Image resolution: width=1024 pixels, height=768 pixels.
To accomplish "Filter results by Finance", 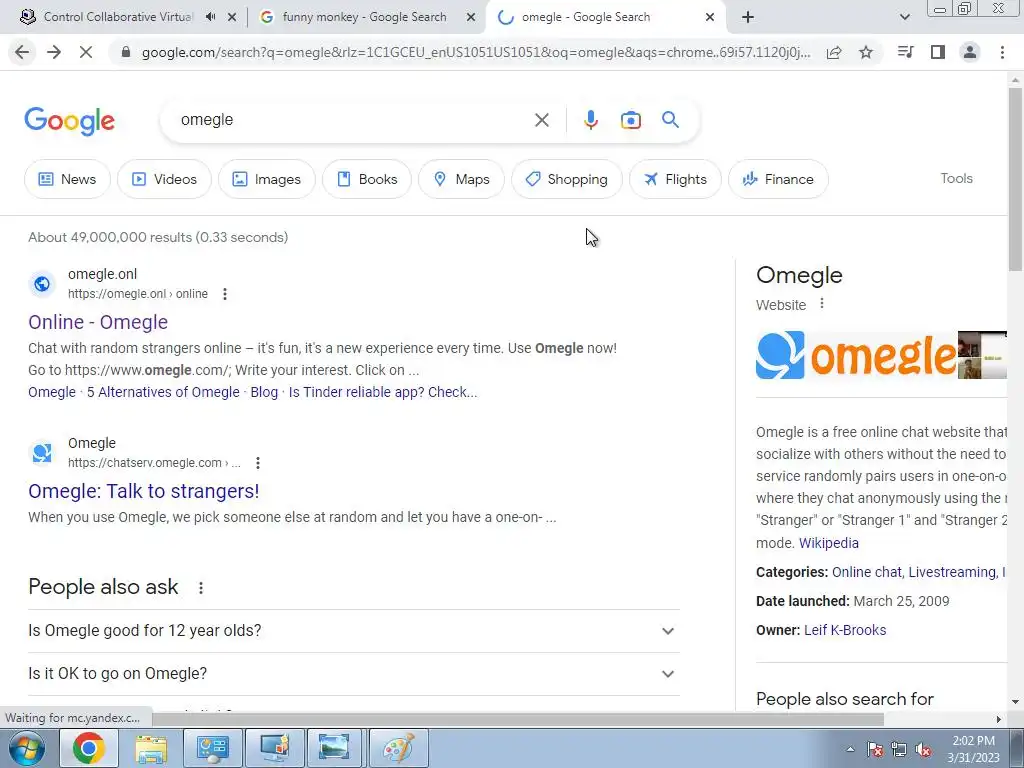I will coord(778,179).
